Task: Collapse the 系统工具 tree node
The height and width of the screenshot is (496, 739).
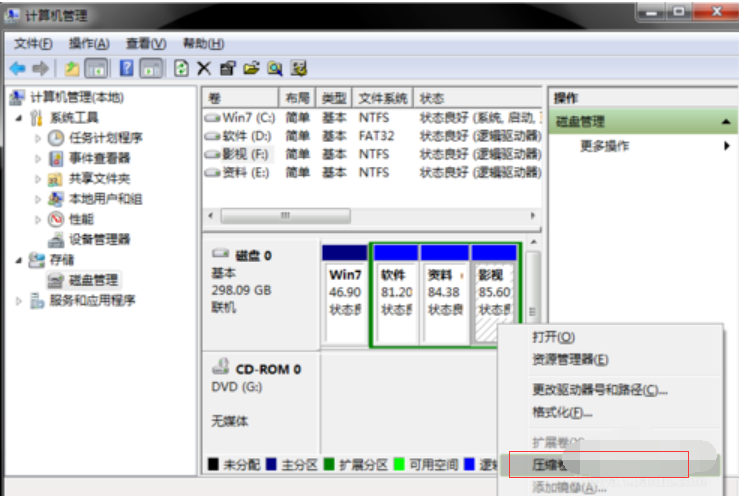Action: 22,118
